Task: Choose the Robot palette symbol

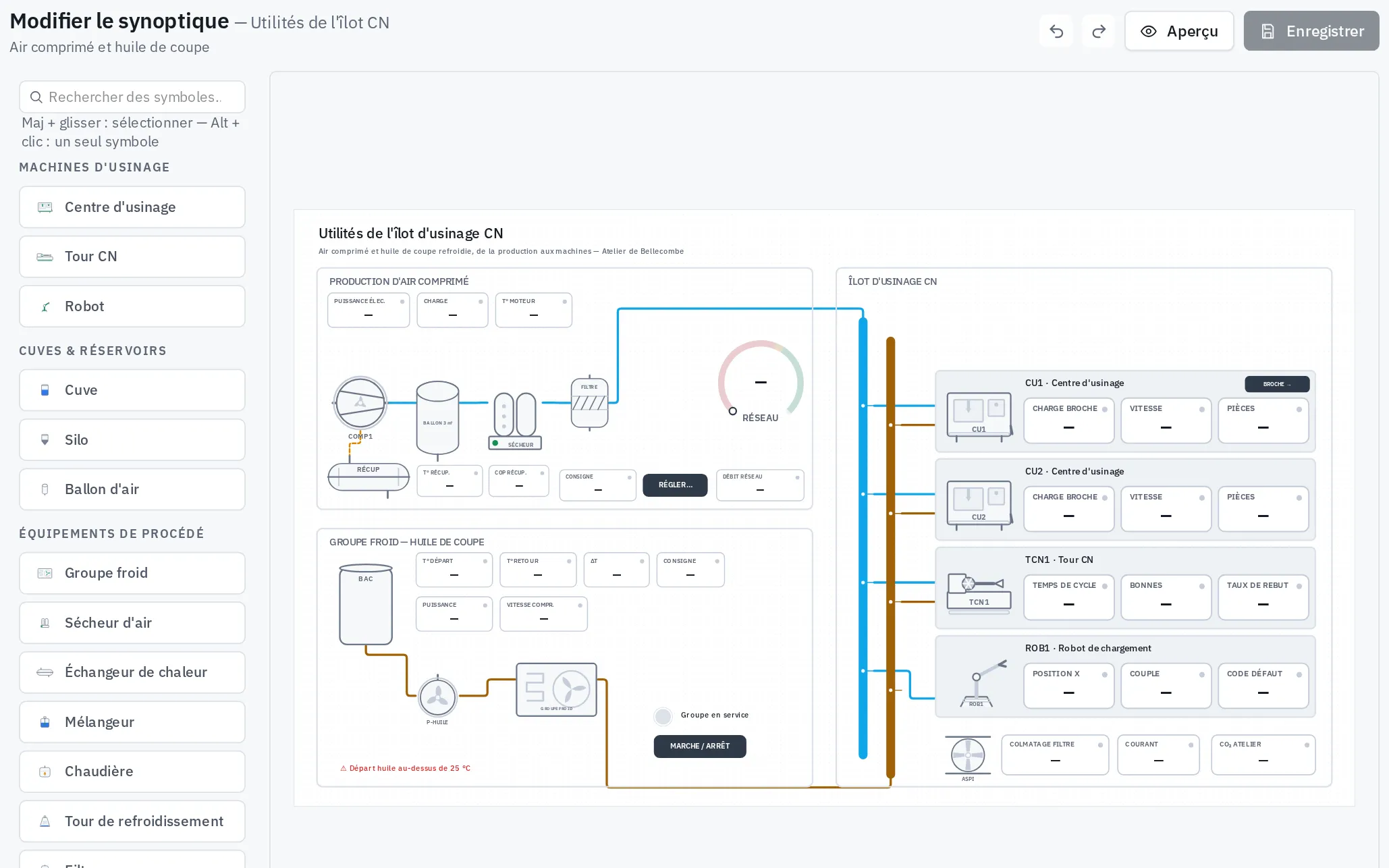Action: (132, 306)
